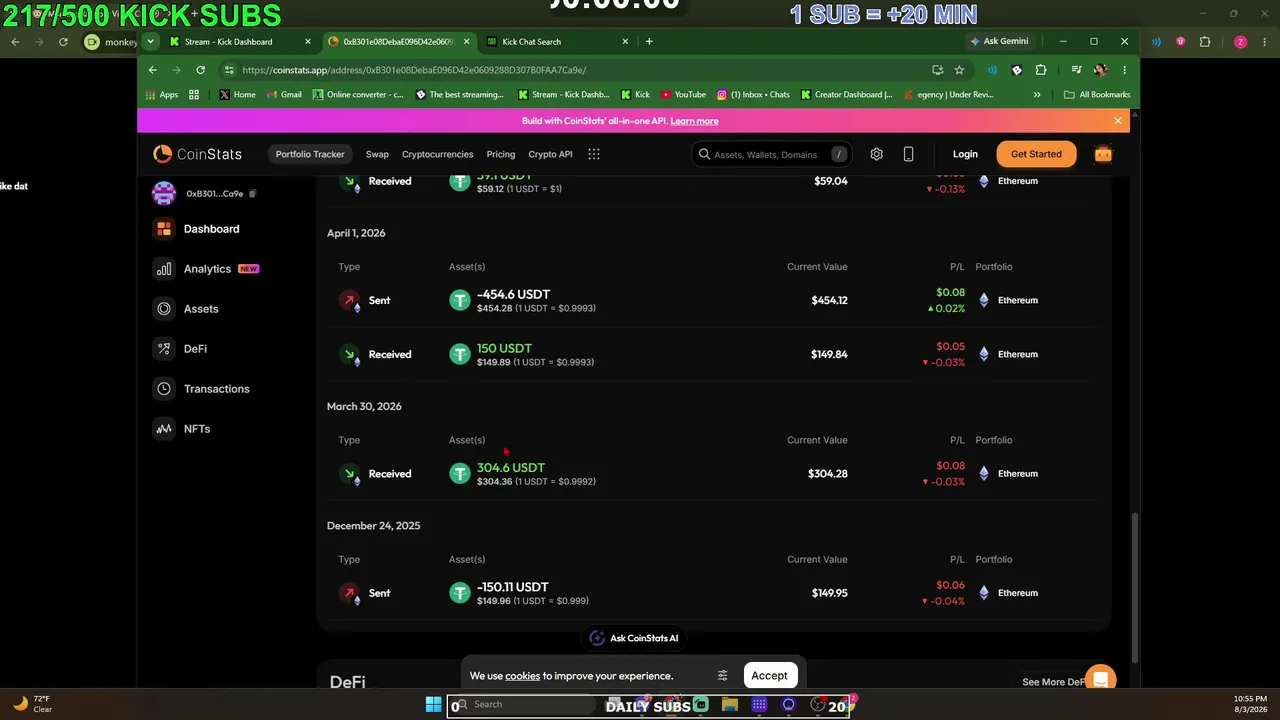The image size is (1280, 720).
Task: Open the Cryptocurrencies nav item
Action: (x=437, y=154)
